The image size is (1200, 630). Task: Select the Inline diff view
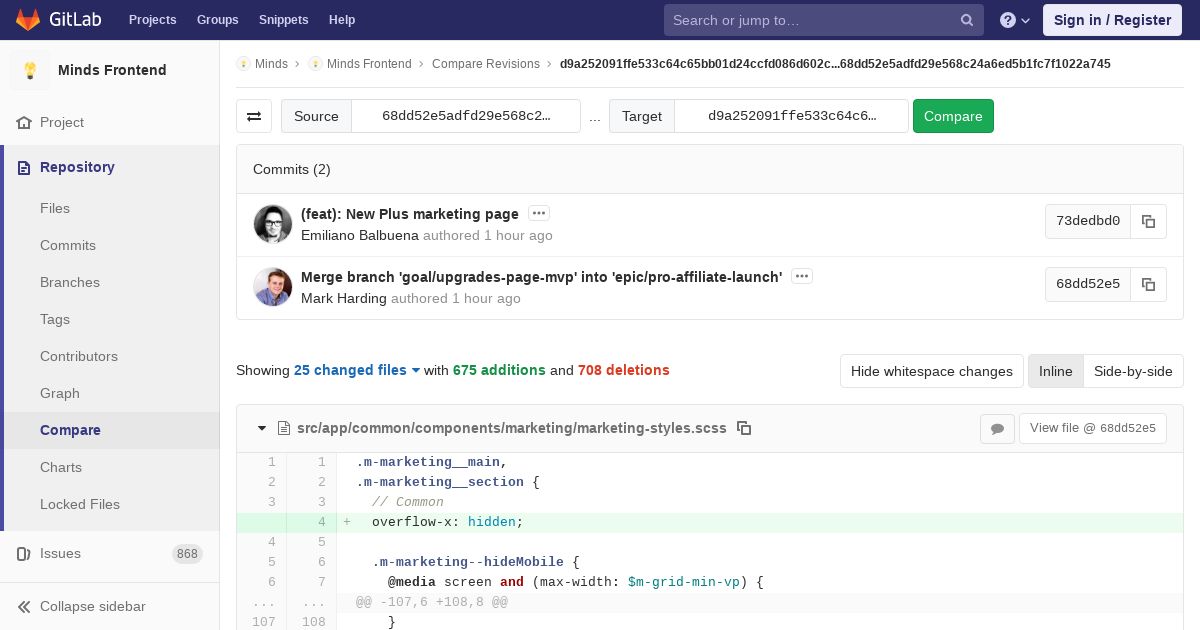point(1055,371)
